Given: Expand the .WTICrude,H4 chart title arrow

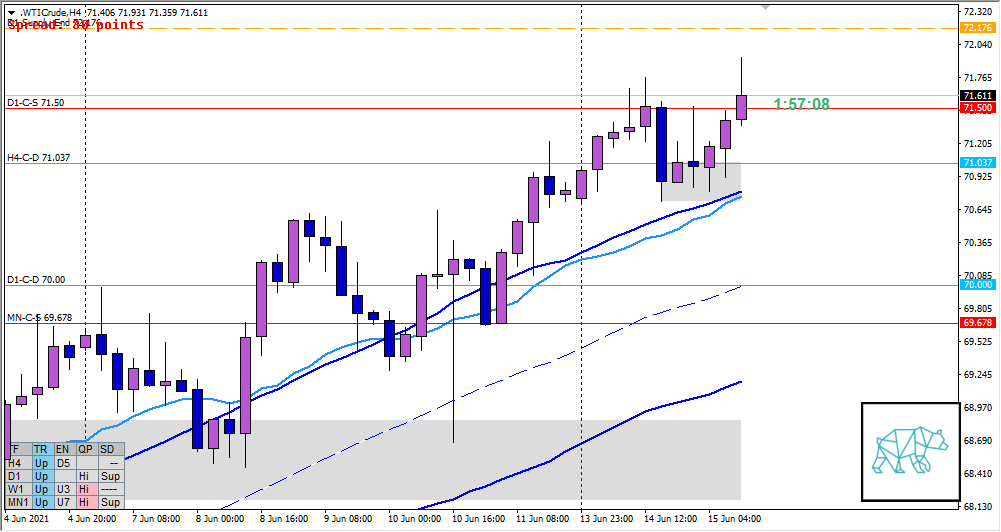Looking at the screenshot, I should tap(11, 12).
